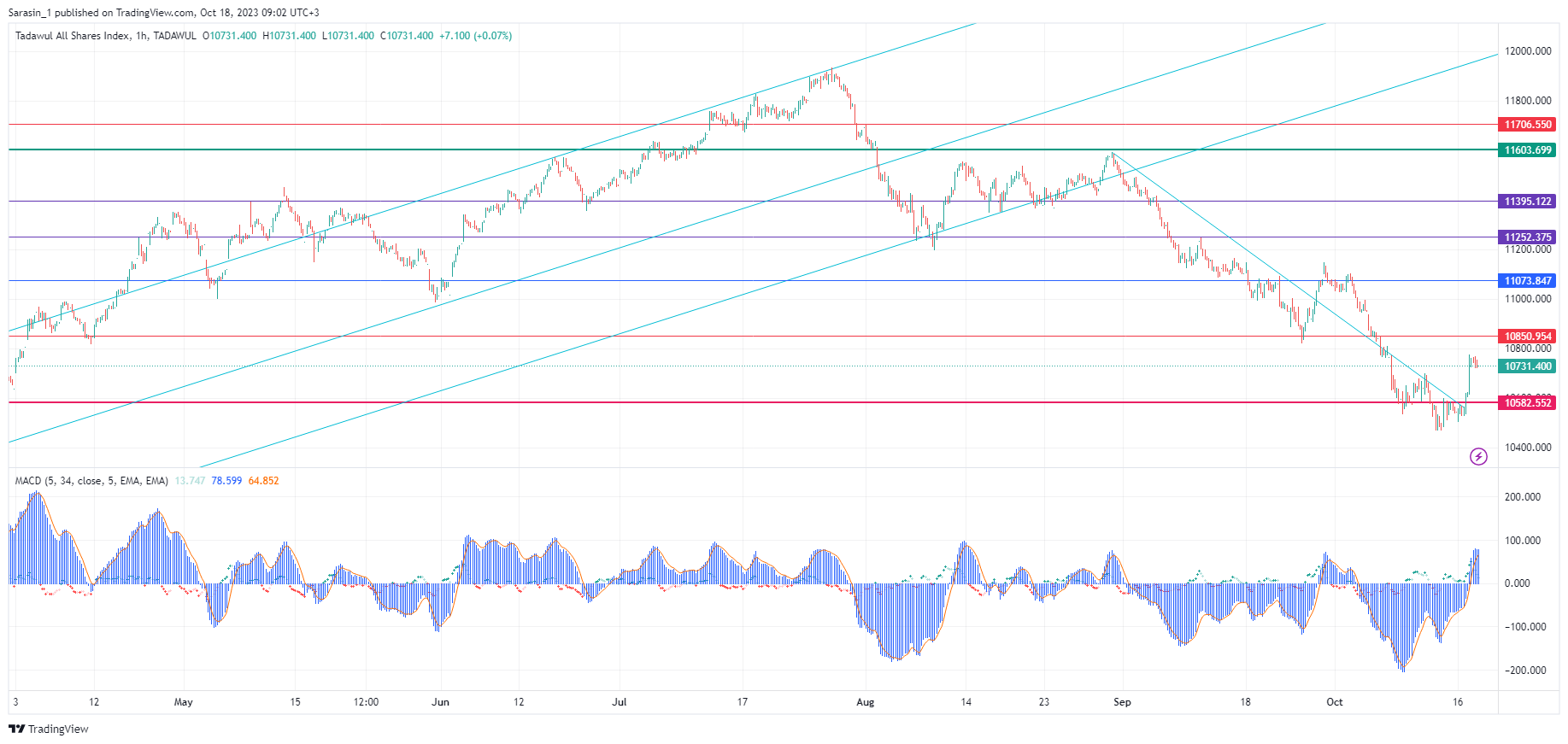Select the red 10850.954 price label

tap(1528, 337)
